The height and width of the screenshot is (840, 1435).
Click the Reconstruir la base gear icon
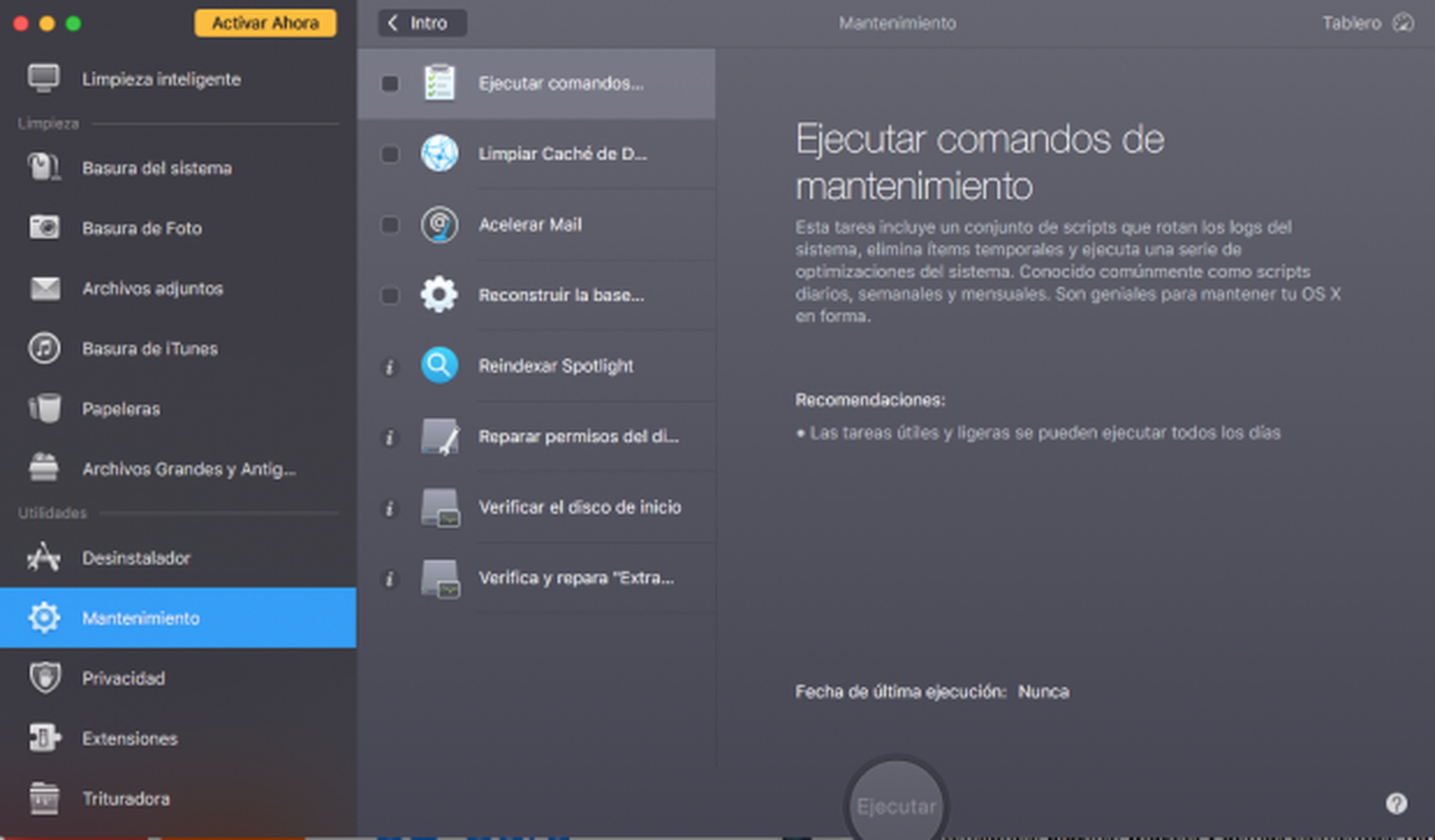(x=438, y=294)
